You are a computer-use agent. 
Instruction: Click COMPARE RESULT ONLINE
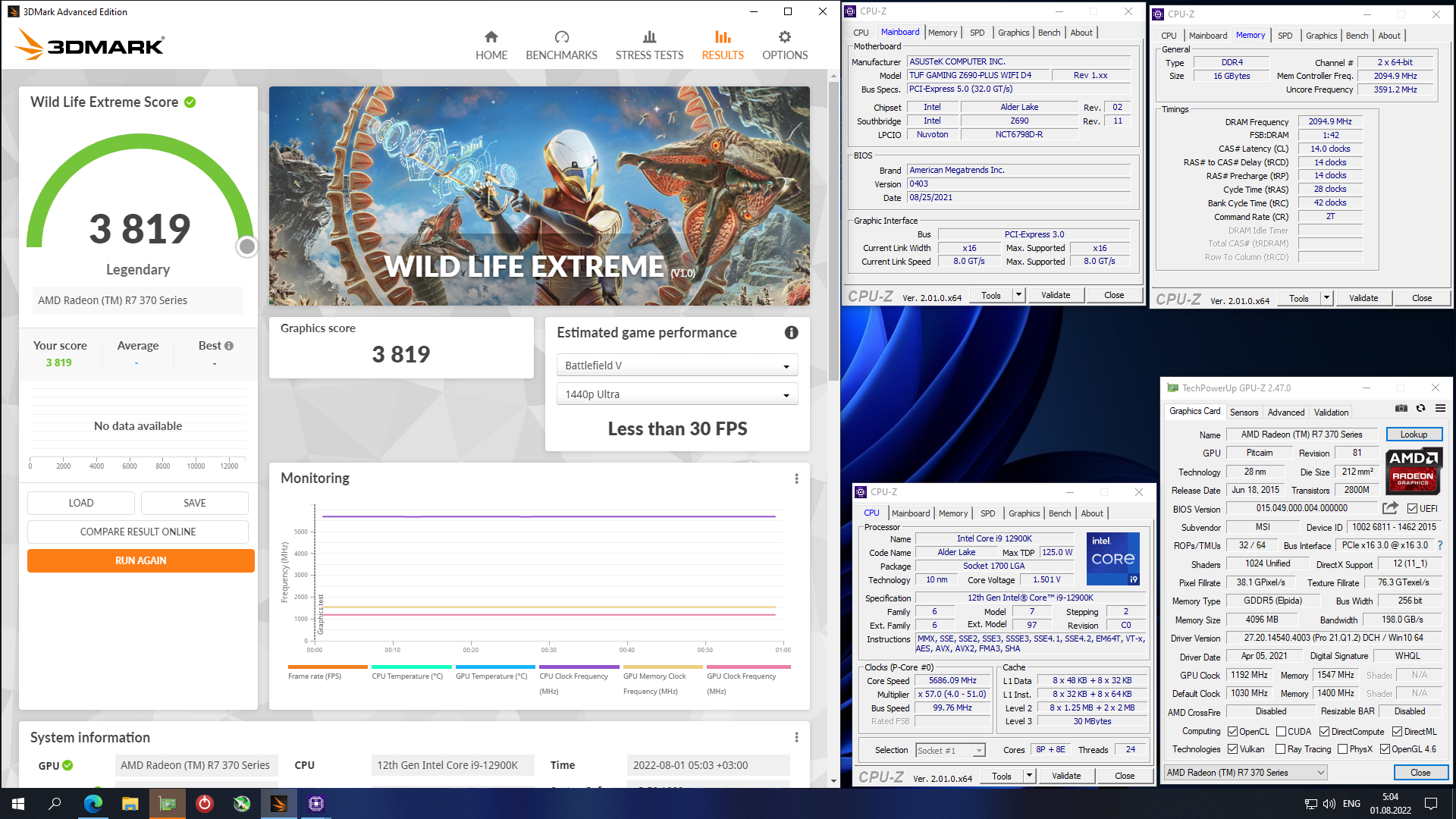[138, 532]
